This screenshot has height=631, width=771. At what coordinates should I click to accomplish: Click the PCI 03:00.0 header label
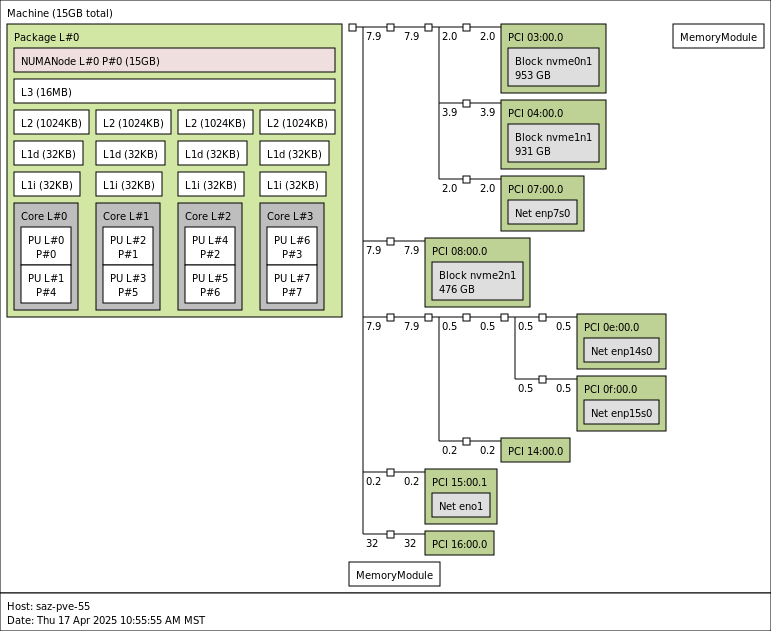[x=535, y=37]
